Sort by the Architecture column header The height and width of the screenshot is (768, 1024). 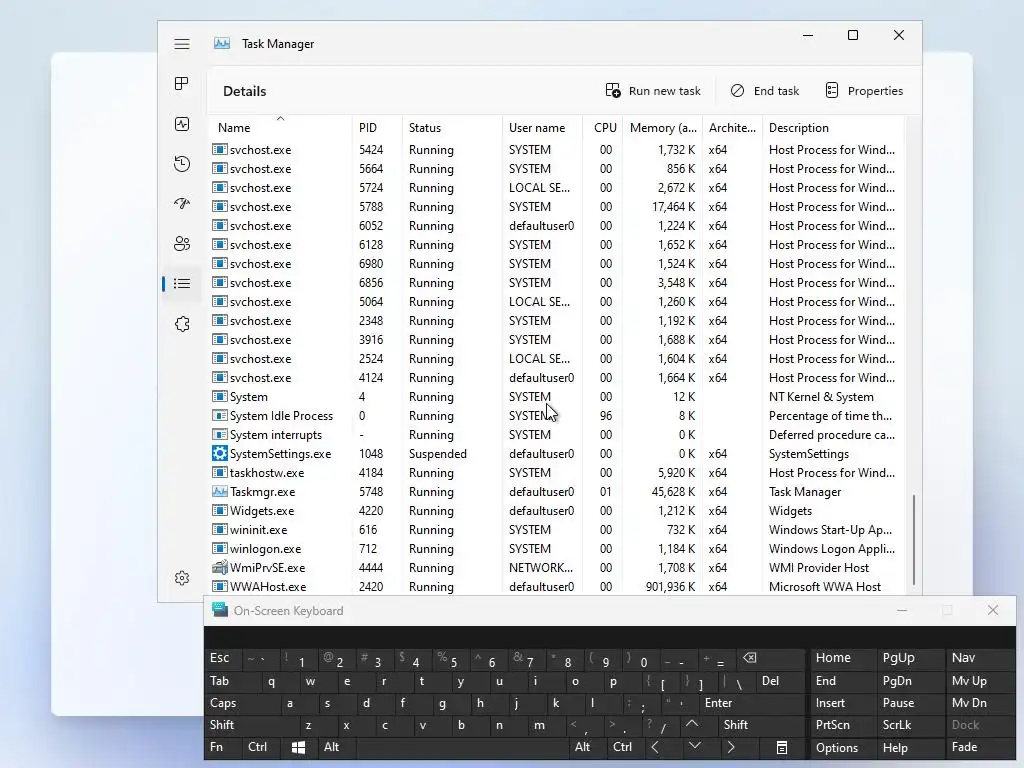coord(732,128)
